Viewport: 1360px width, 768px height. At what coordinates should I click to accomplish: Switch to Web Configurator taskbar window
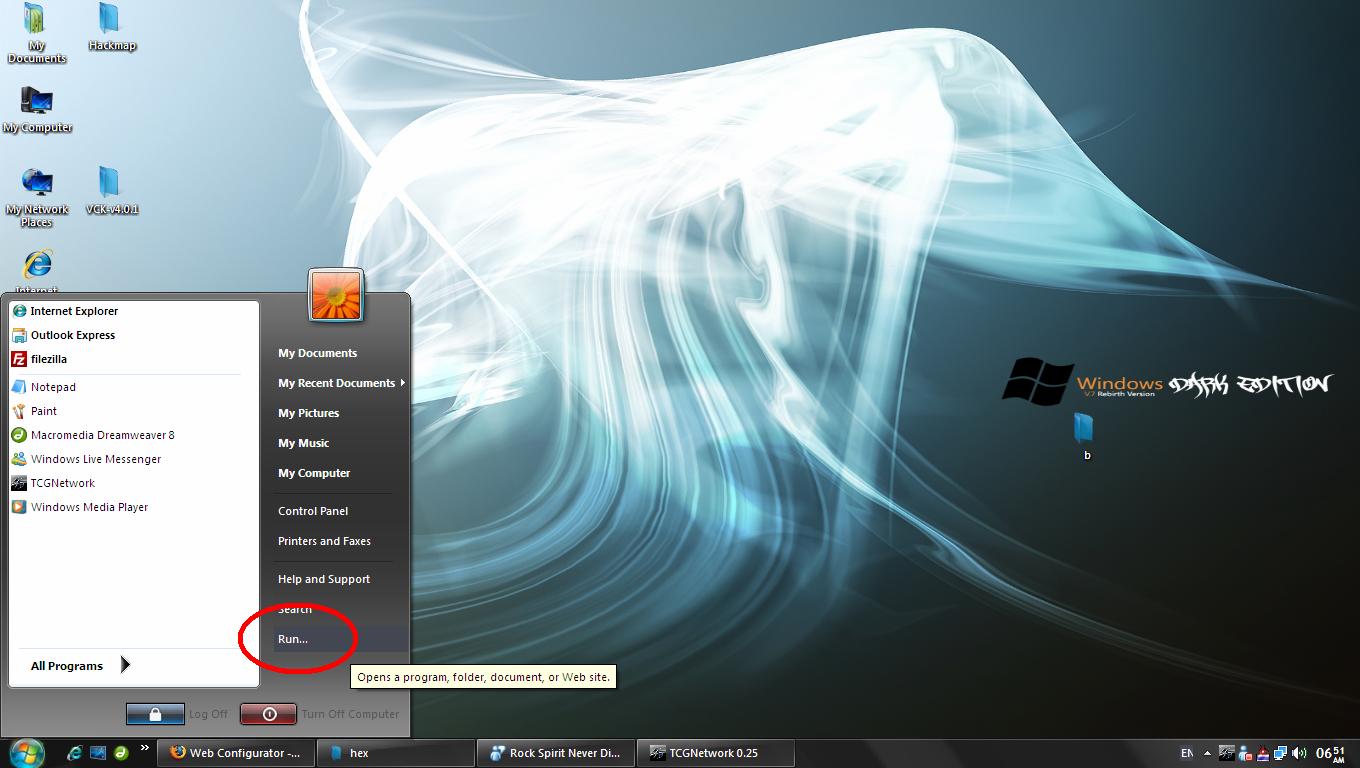pos(236,753)
